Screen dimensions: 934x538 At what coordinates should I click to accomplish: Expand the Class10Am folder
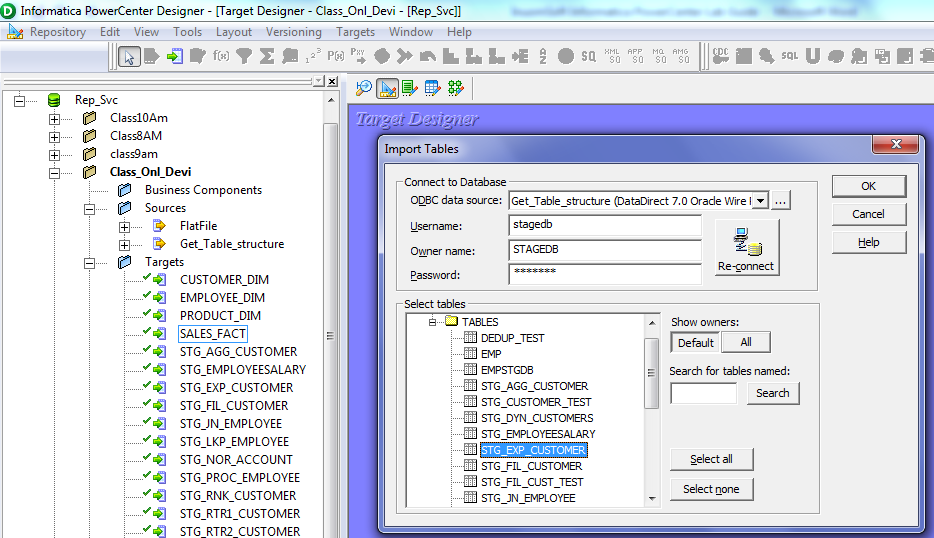[54, 119]
